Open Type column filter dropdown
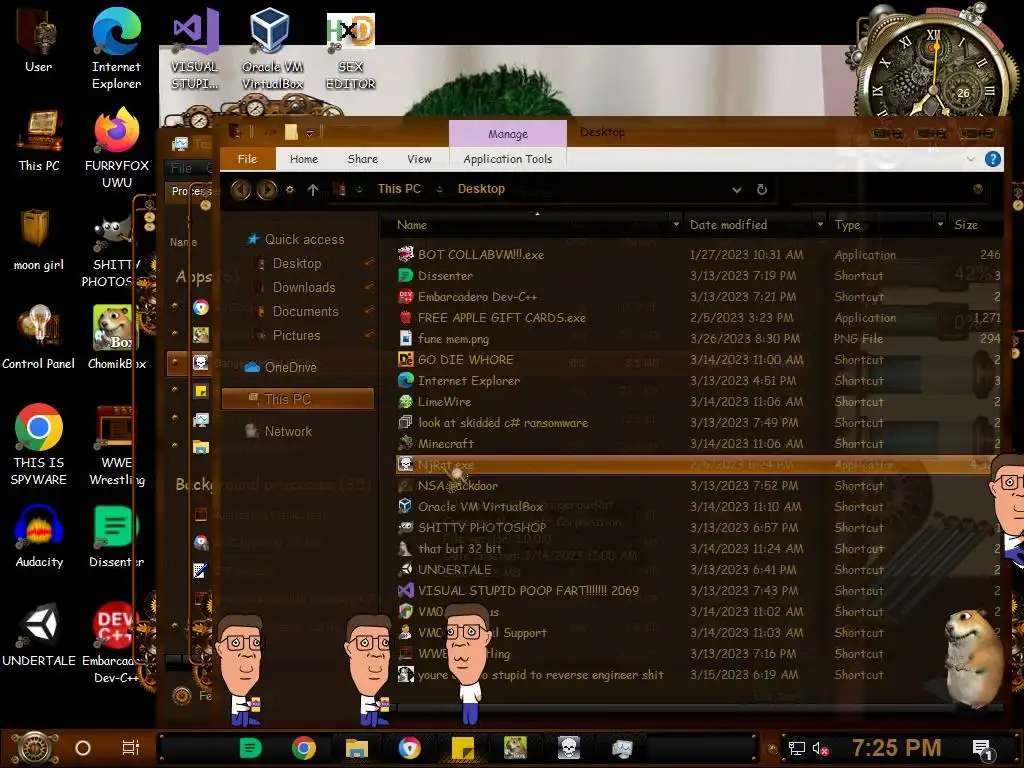Viewport: 1024px width, 768px height. click(x=940, y=224)
